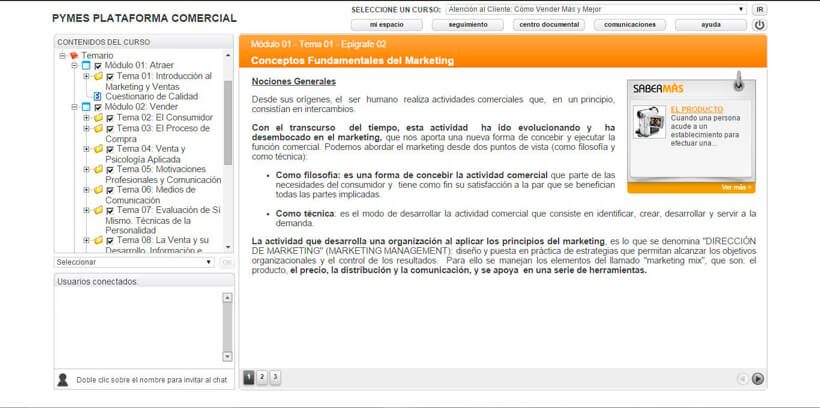Click the Tema 08 La Venta folder icon

(x=98, y=241)
